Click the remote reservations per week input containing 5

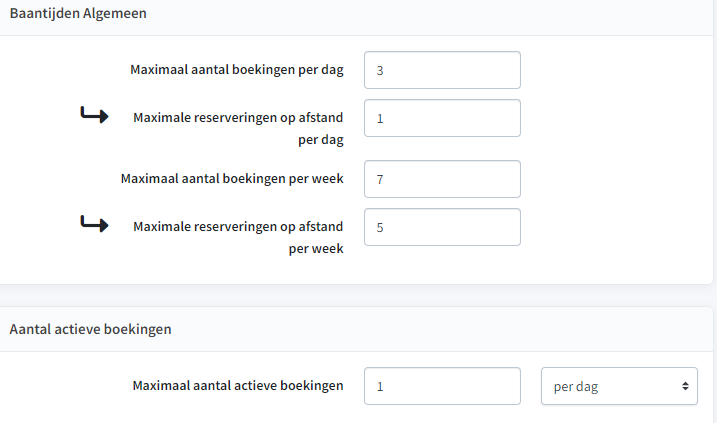[442, 227]
